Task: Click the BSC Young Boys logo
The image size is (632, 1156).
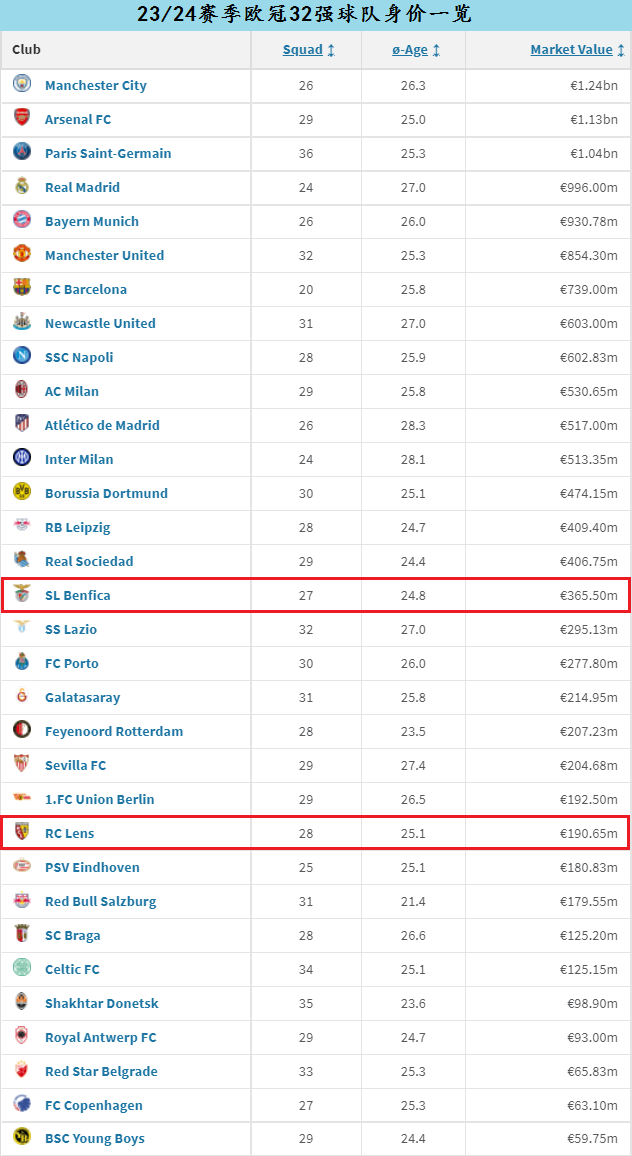Action: coord(22,1138)
